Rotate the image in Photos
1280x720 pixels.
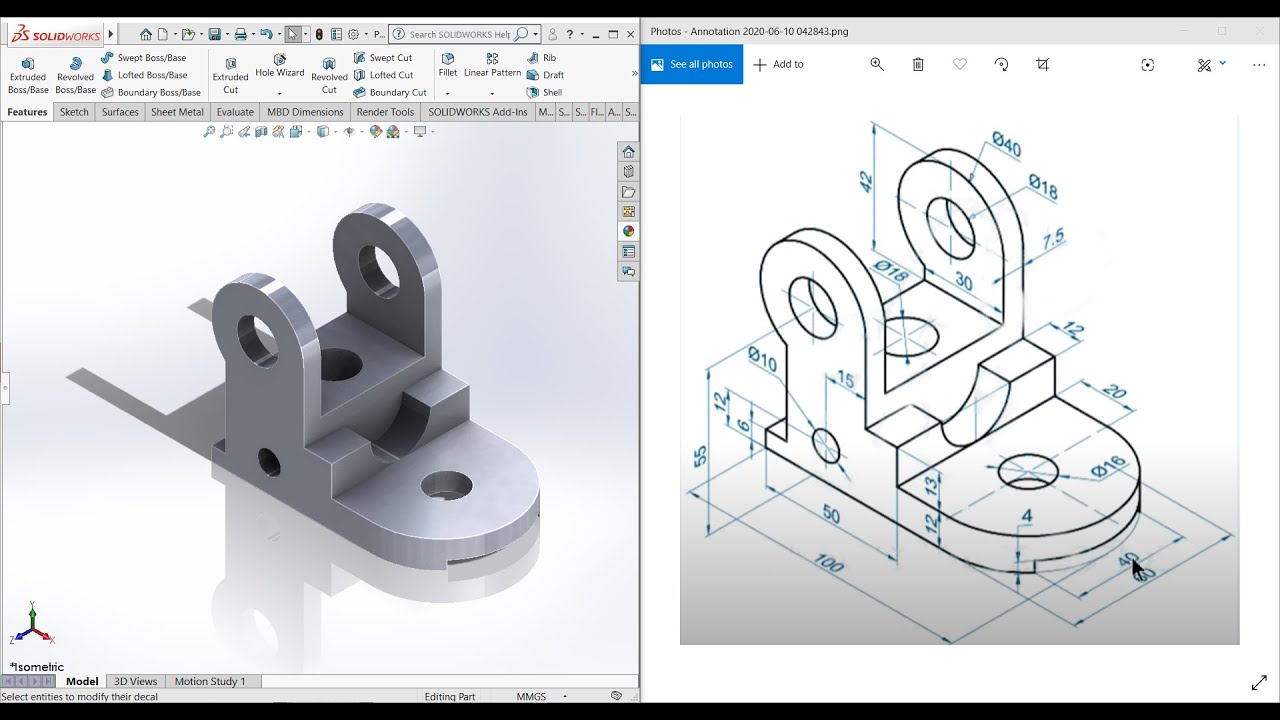tap(1001, 64)
